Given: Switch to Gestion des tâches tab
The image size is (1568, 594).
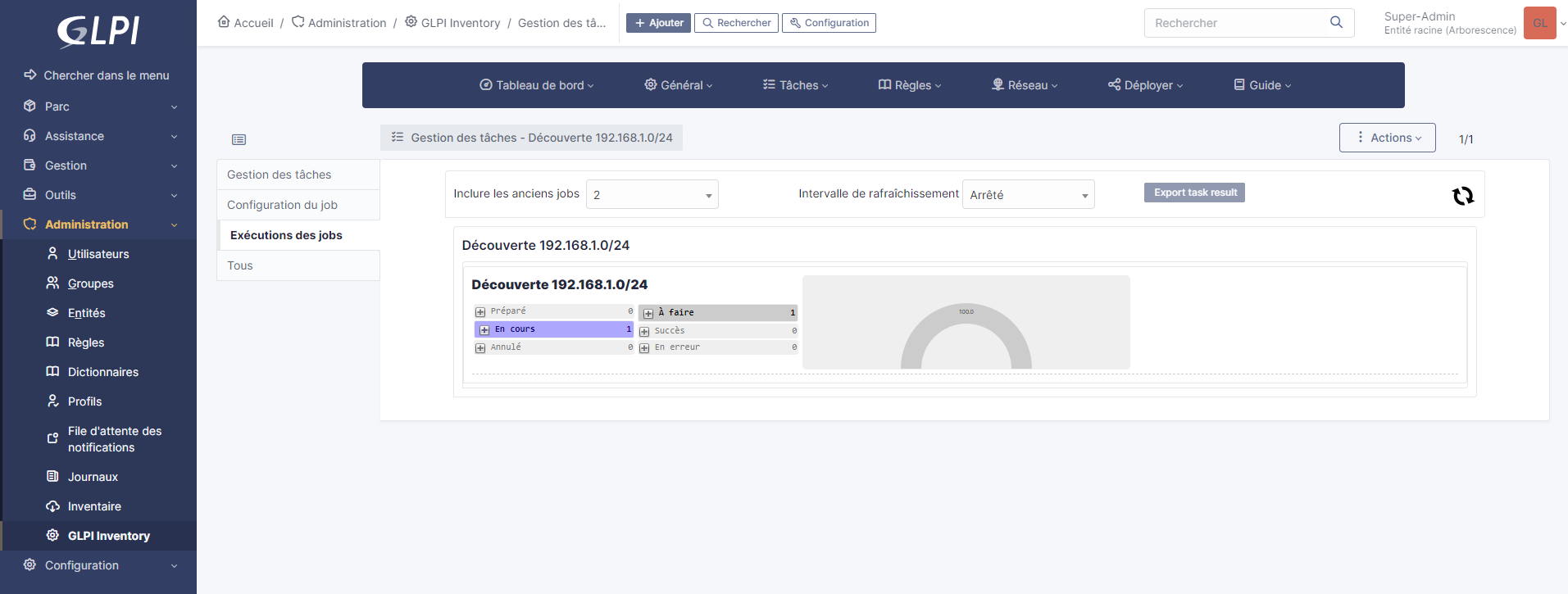Looking at the screenshot, I should click(x=298, y=175).
